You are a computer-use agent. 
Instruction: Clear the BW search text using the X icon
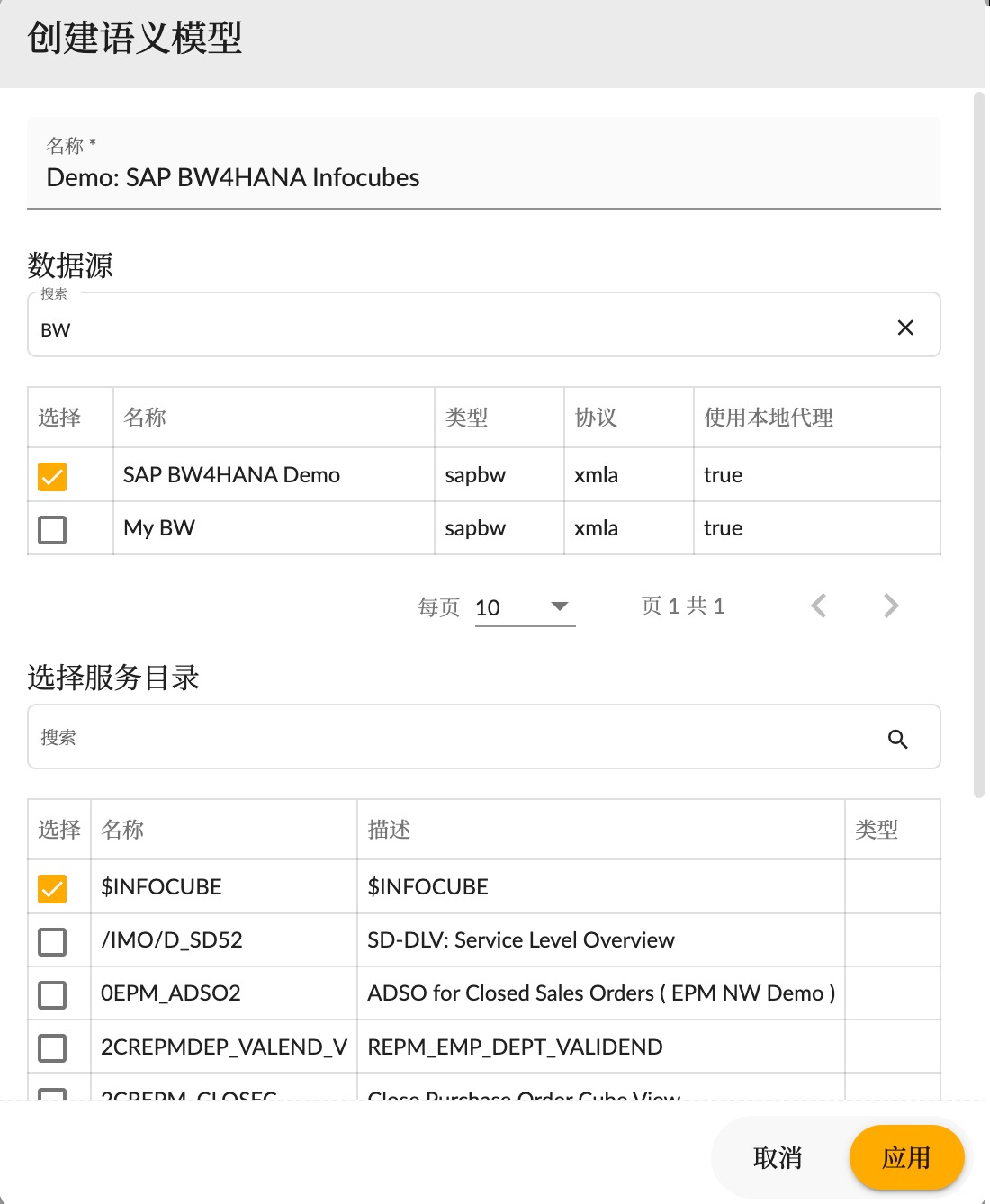(x=906, y=327)
